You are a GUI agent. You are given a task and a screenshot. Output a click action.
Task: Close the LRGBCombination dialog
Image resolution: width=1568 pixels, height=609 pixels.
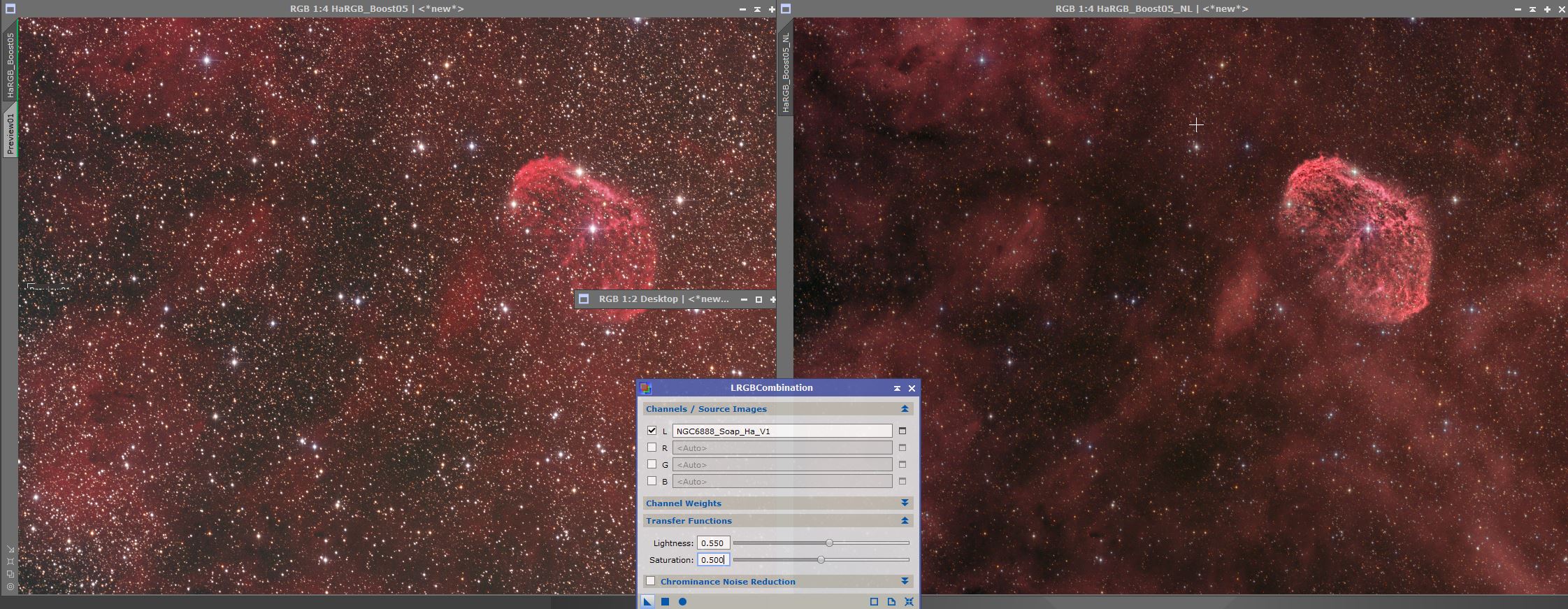click(912, 388)
